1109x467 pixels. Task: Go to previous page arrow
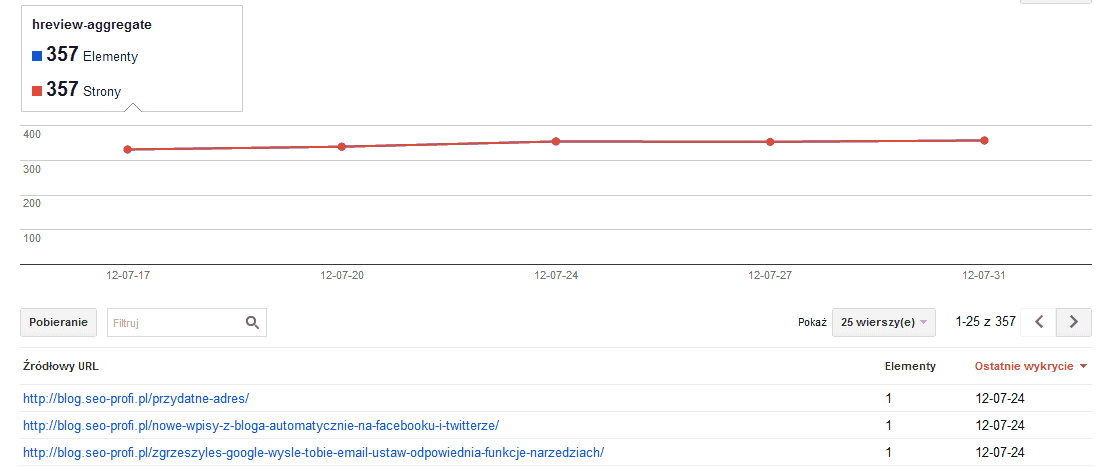[1039, 322]
